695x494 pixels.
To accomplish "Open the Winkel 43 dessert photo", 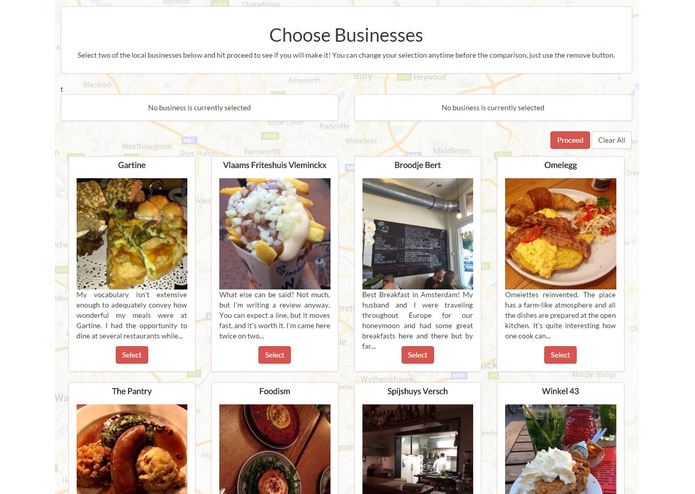I will pos(560,449).
